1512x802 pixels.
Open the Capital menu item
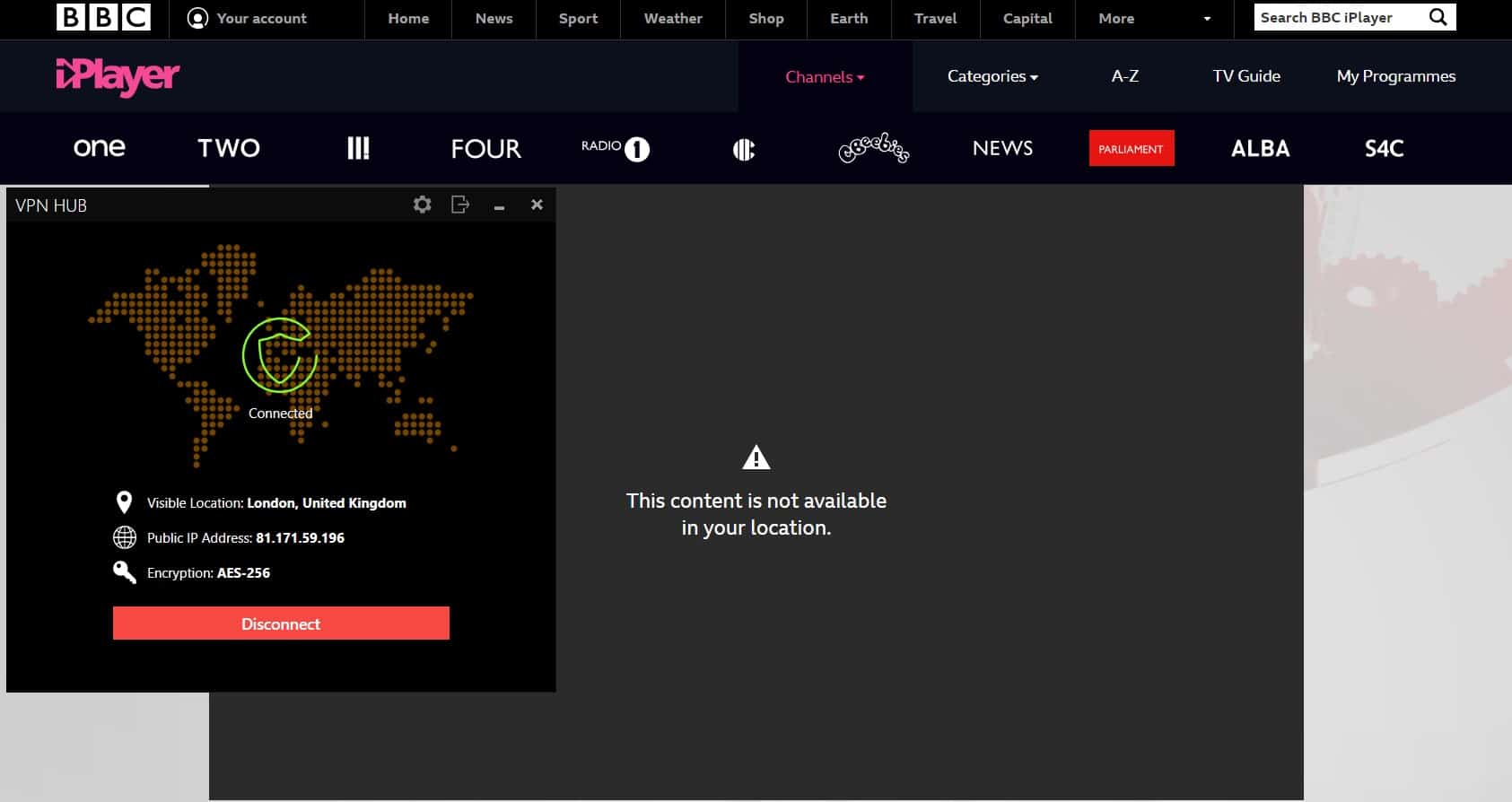coord(1027,18)
